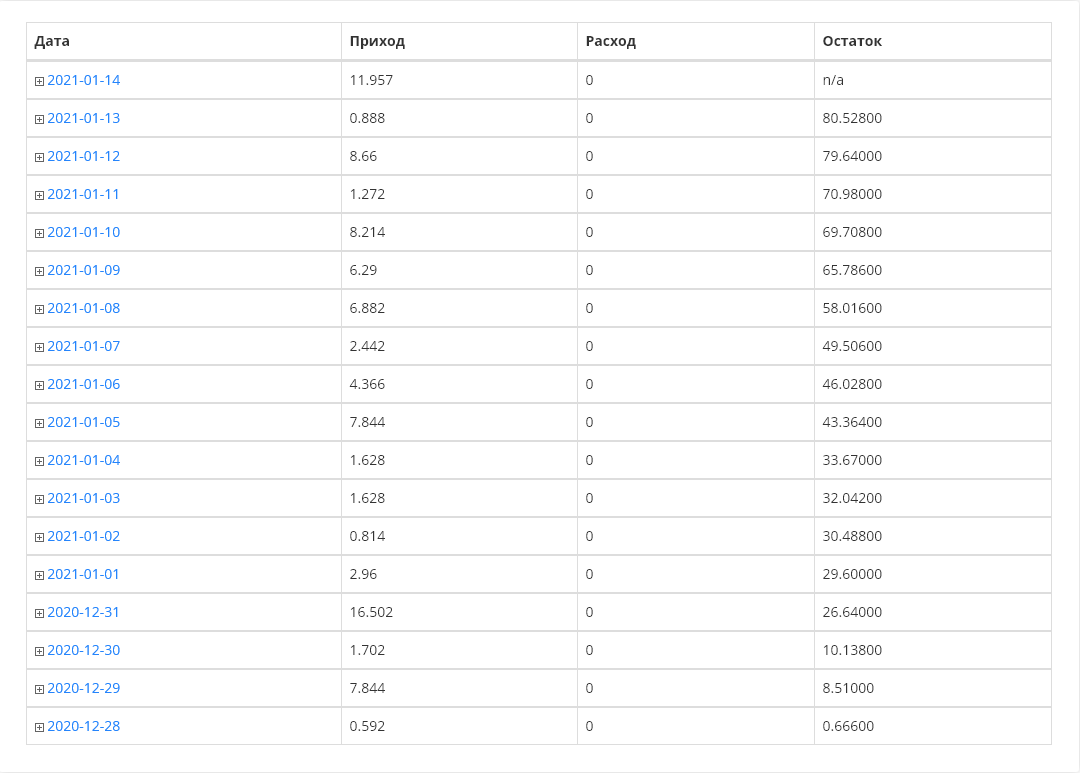Expand the 2021-01-13 row plus icon
The image size is (1080, 773).
click(39, 119)
